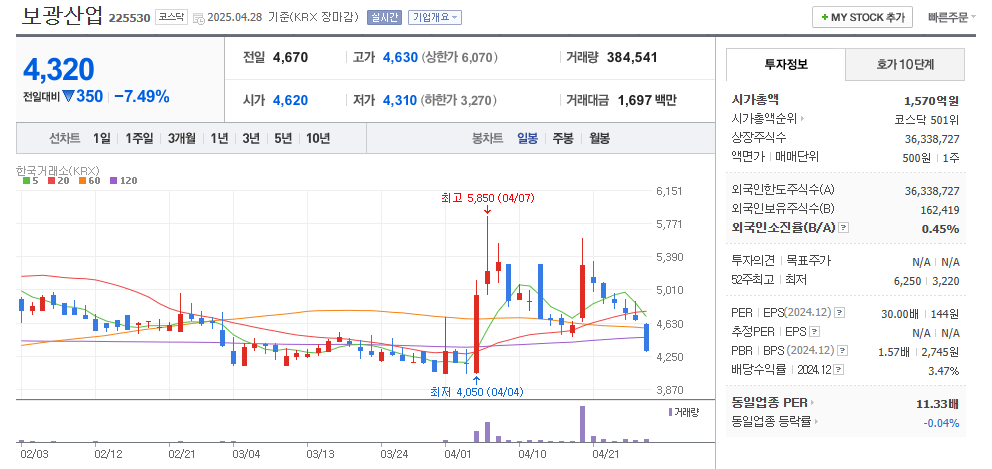
Task: Expand the 시가총액순위 arrow link
Action: coord(802,118)
